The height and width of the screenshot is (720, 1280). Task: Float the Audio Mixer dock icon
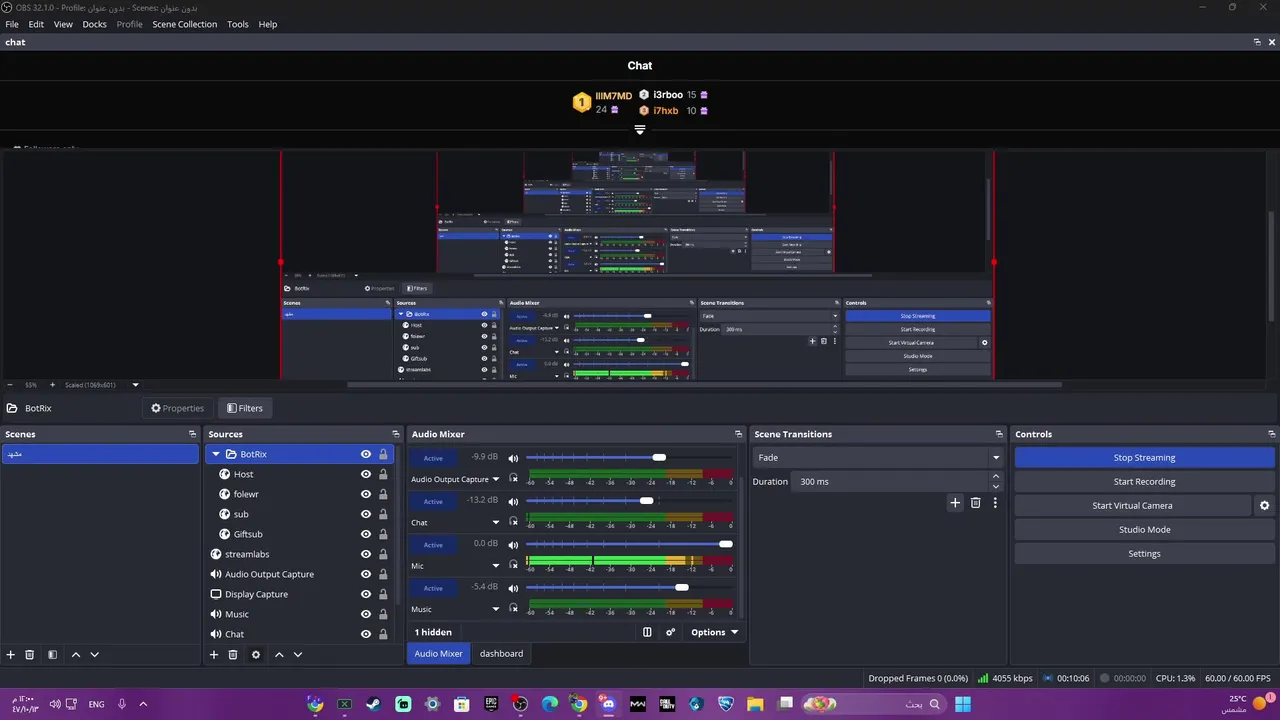click(738, 434)
